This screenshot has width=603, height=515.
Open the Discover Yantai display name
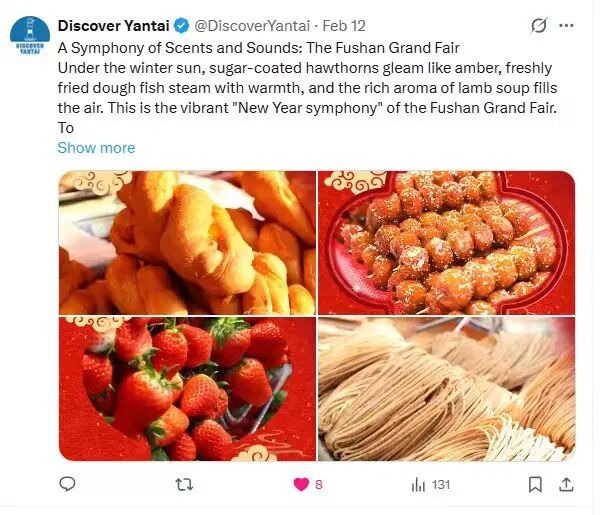[x=113, y=25]
